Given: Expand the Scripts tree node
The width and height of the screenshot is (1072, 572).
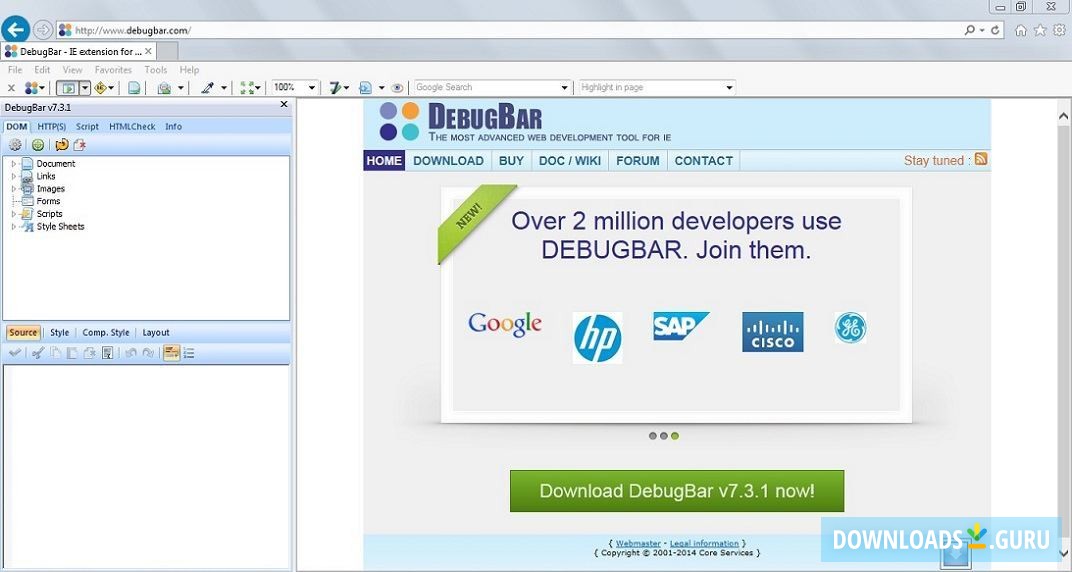Looking at the screenshot, I should point(14,214).
